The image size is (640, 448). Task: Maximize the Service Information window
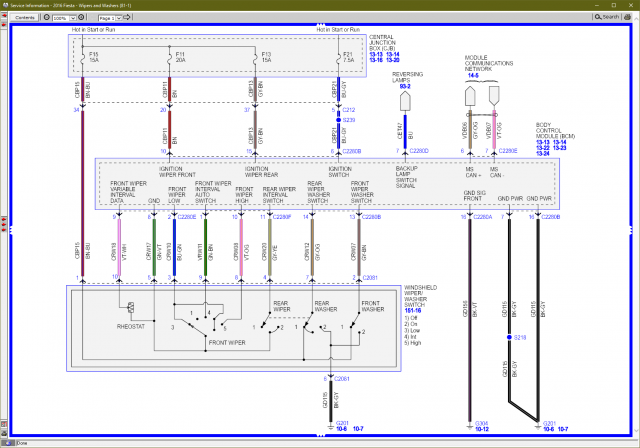[x=614, y=5]
